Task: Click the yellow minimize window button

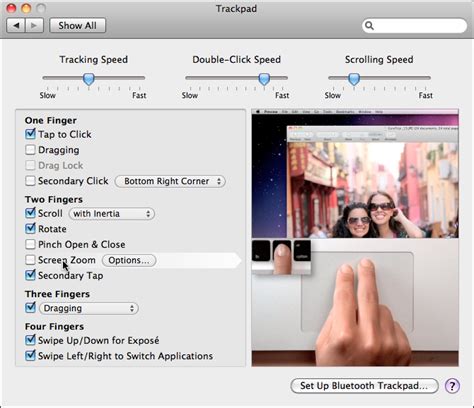Action: click(26, 8)
